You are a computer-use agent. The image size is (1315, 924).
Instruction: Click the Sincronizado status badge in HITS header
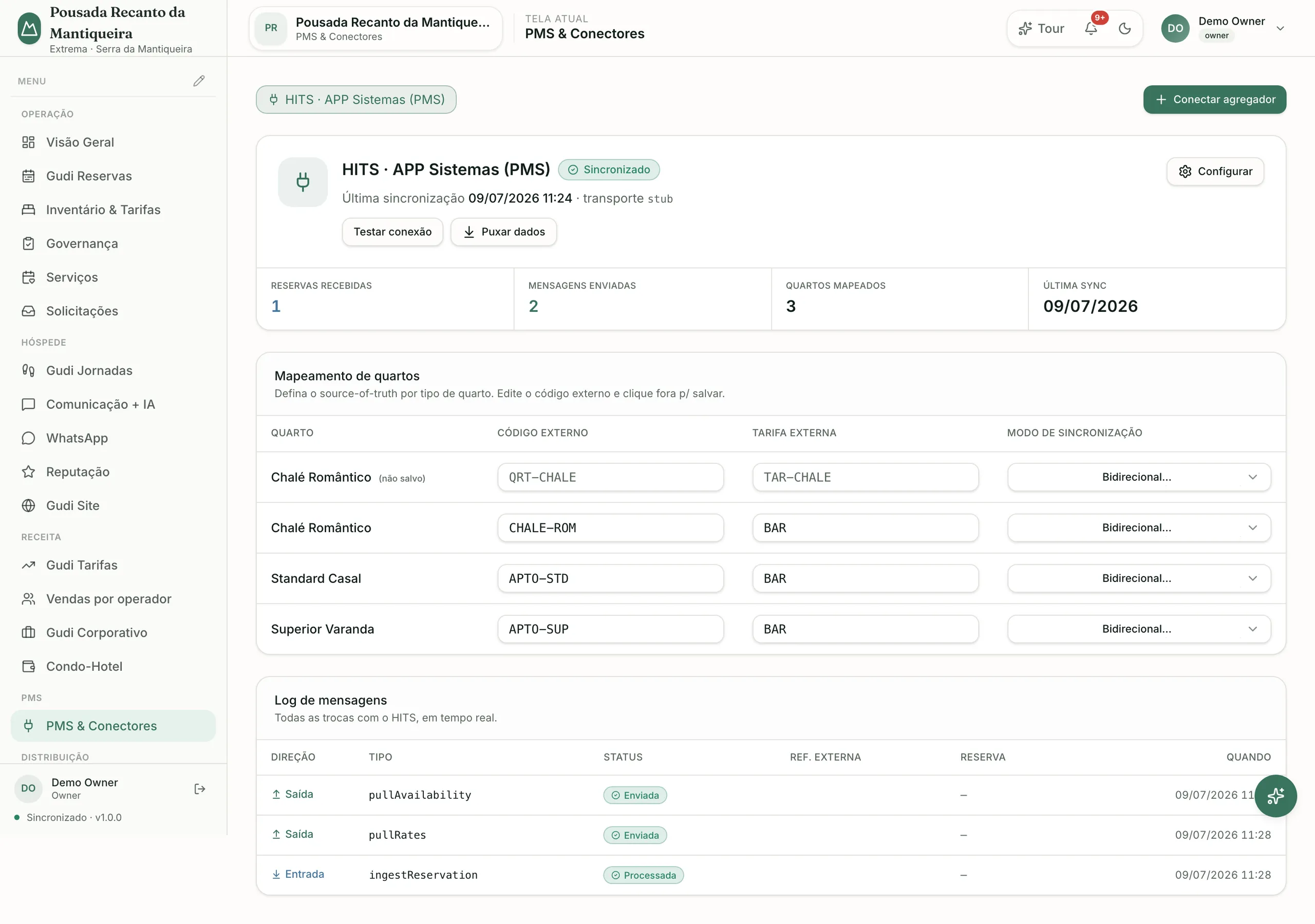click(x=609, y=169)
